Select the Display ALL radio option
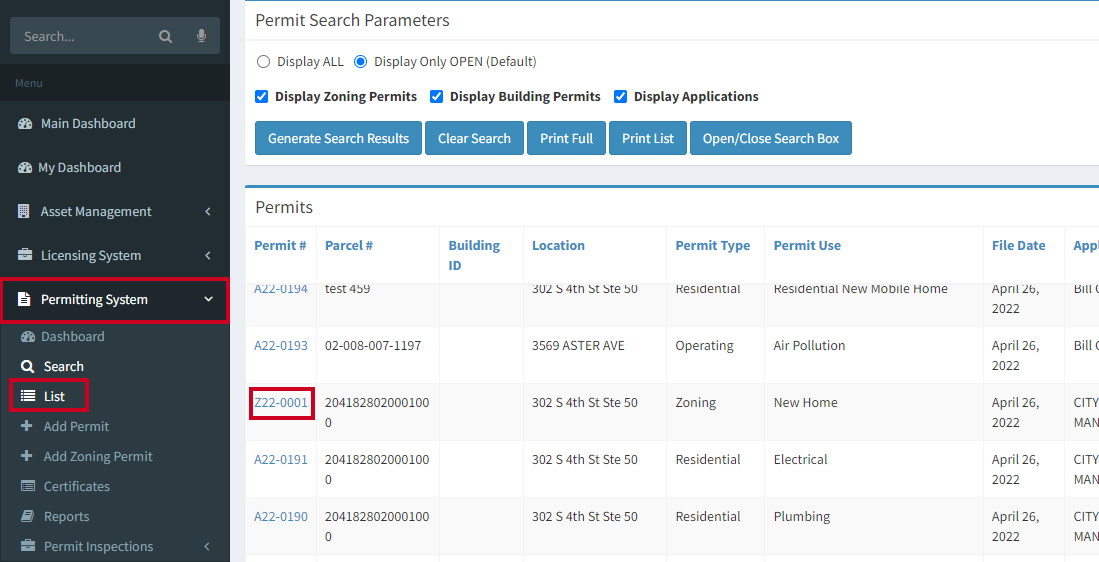Viewport: 1099px width, 562px height. click(264, 62)
